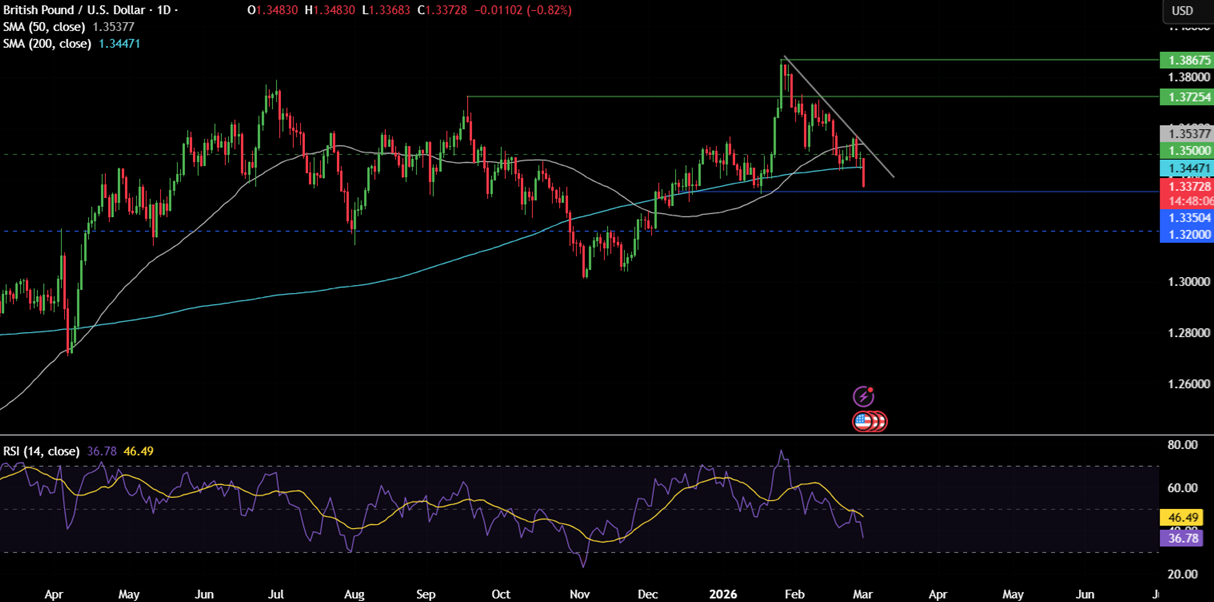The image size is (1214, 602).
Task: Click the purple lightning idea marker on the chart
Action: click(x=861, y=394)
